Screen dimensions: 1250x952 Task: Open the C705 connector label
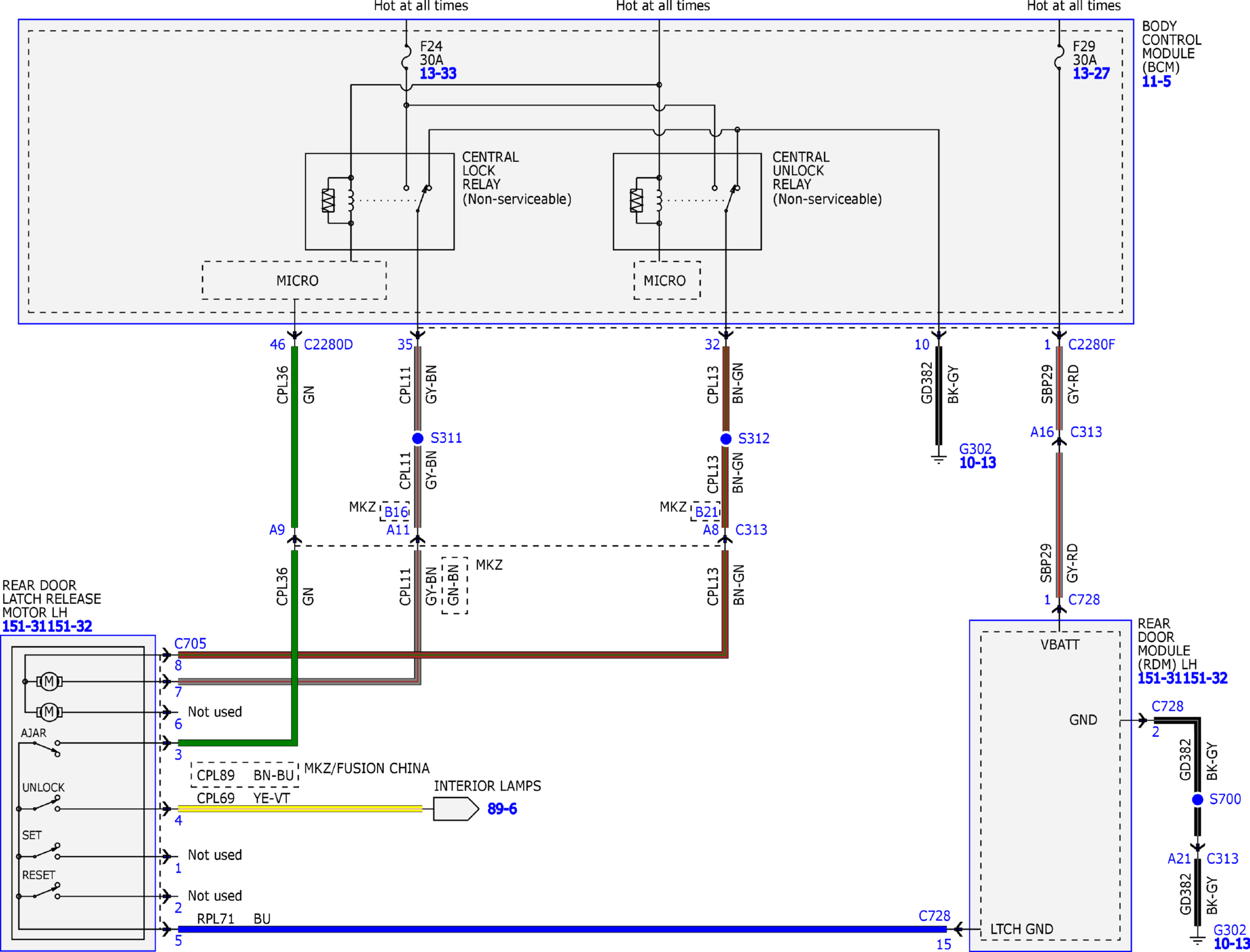click(190, 643)
